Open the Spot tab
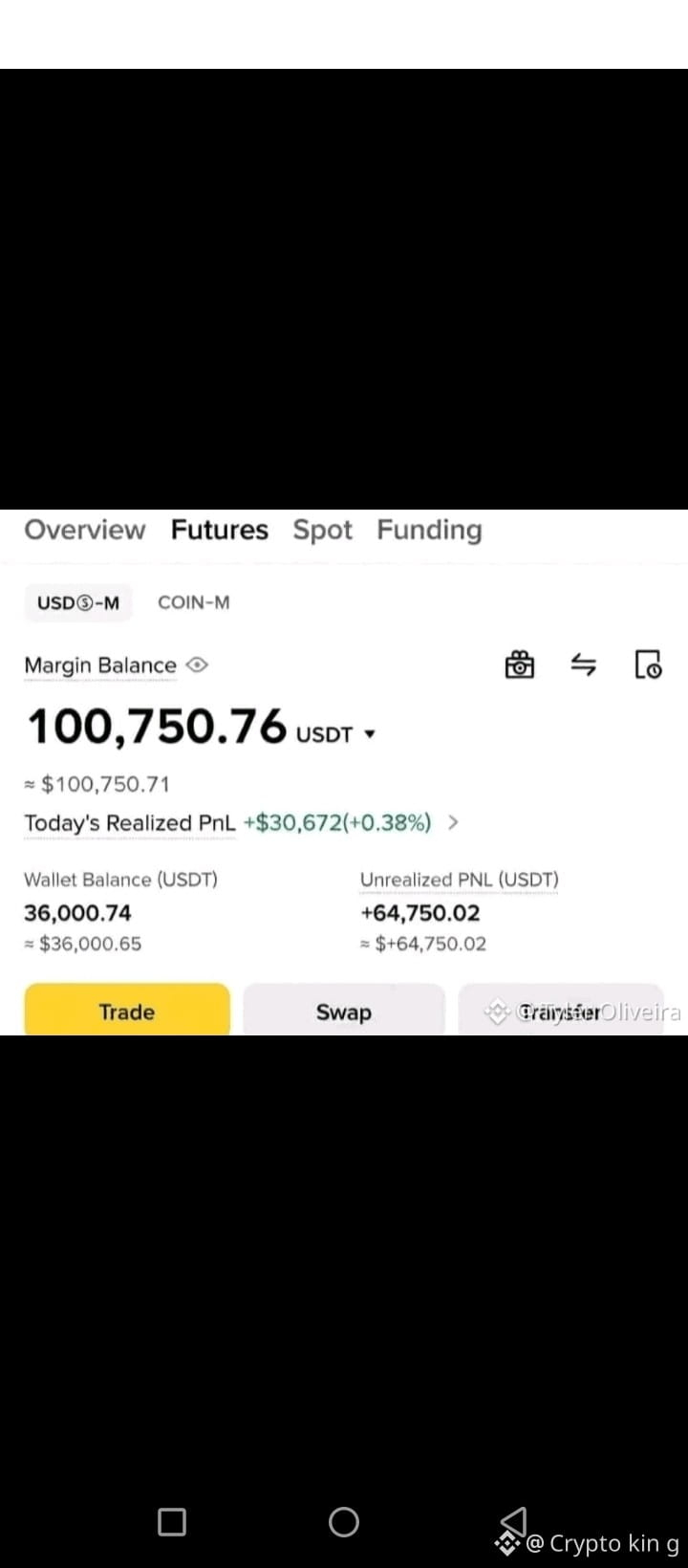Image resolution: width=688 pixels, height=1568 pixels. click(x=323, y=531)
